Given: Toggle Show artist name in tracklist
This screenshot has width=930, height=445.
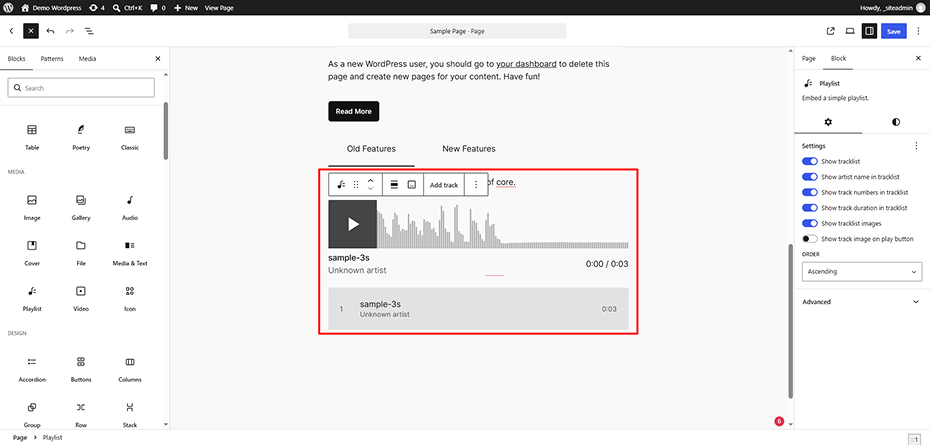Looking at the screenshot, I should (810, 177).
